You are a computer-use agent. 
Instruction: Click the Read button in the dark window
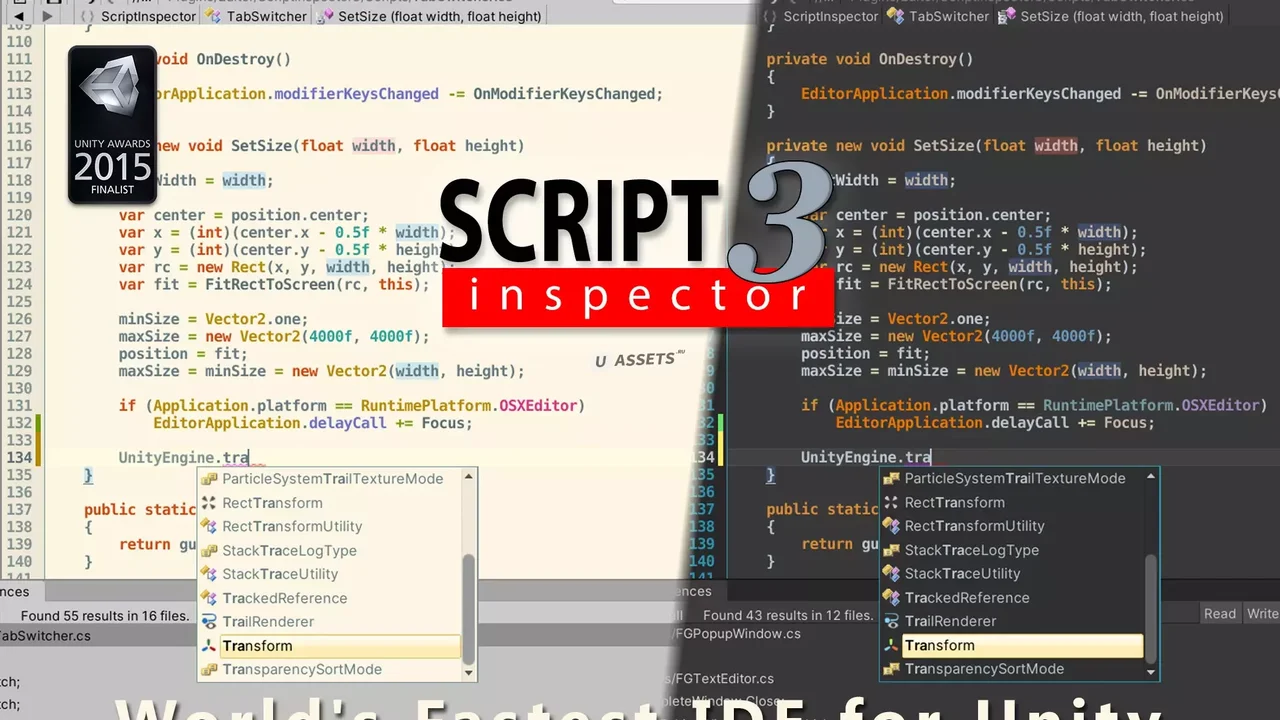pos(1220,614)
